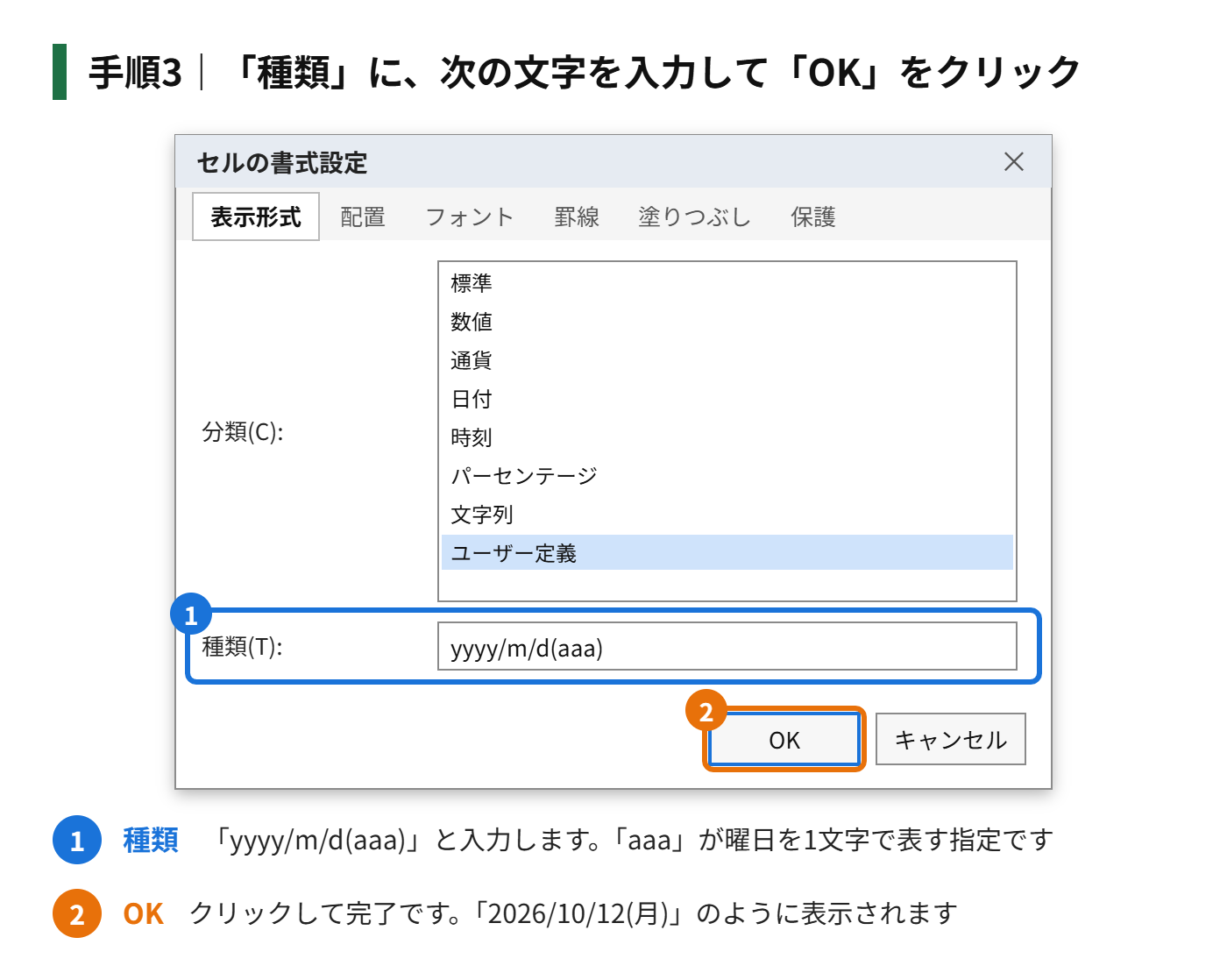Pick 通貨 in the category list
The height and width of the screenshot is (980, 1227).
coord(727,360)
